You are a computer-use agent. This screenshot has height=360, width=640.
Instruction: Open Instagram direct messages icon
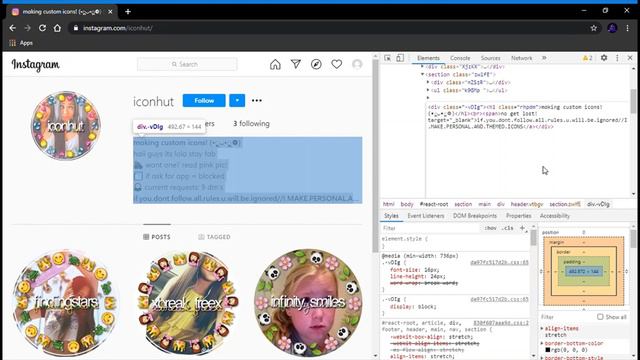click(x=296, y=64)
